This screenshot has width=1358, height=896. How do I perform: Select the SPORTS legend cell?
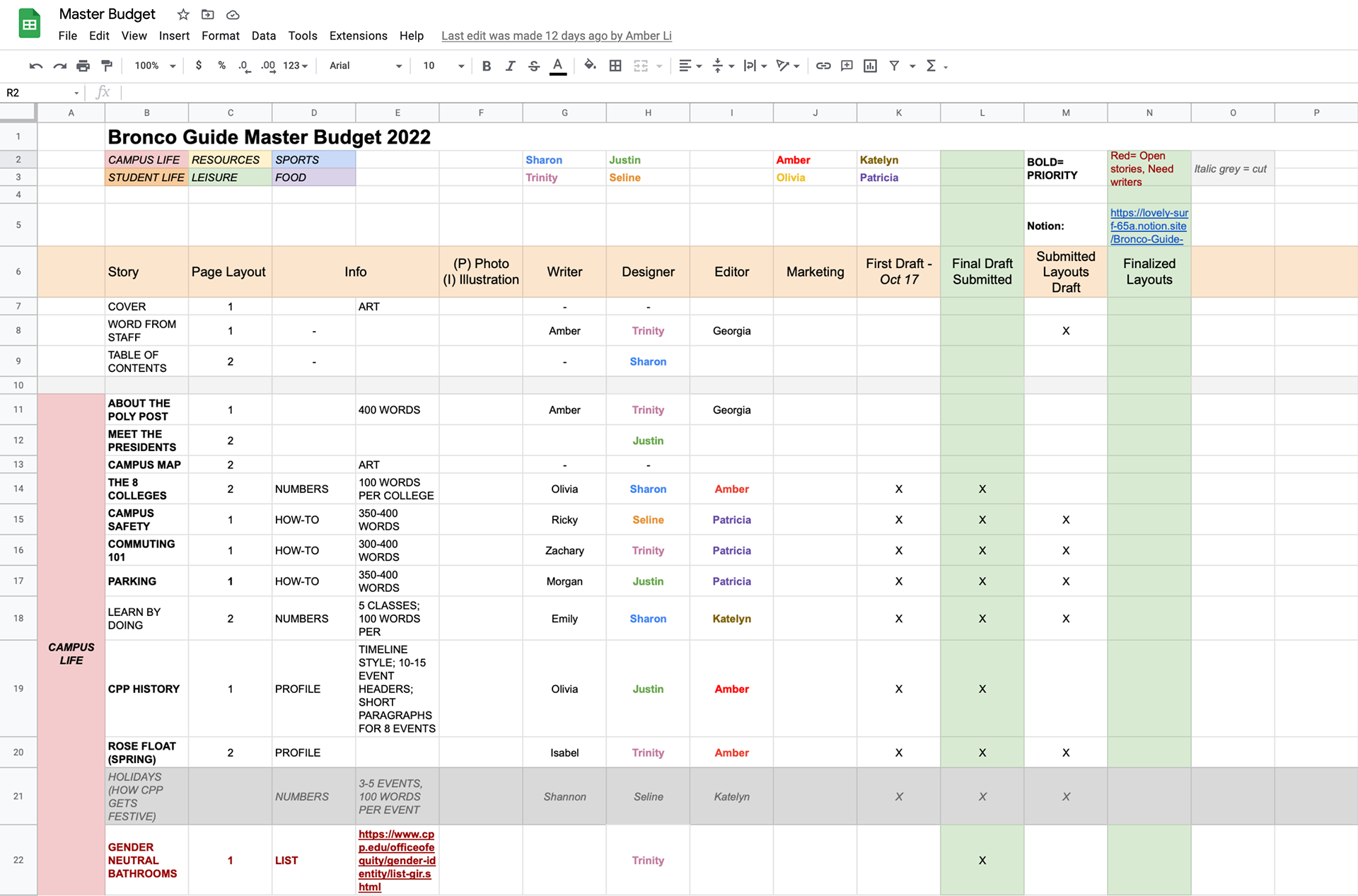[313, 160]
